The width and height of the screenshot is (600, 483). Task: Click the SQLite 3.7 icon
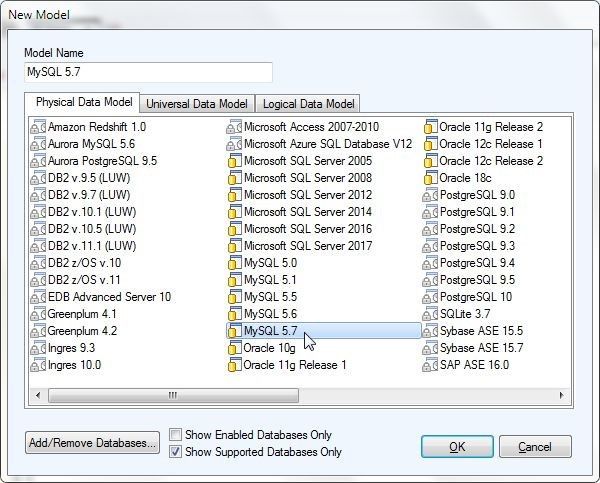point(430,314)
